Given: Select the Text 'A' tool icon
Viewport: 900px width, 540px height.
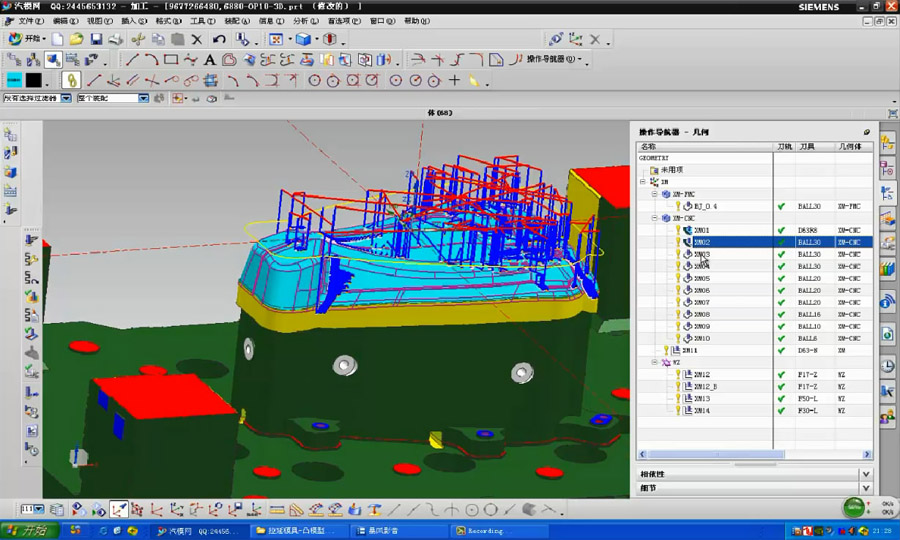Looking at the screenshot, I should [x=210, y=60].
